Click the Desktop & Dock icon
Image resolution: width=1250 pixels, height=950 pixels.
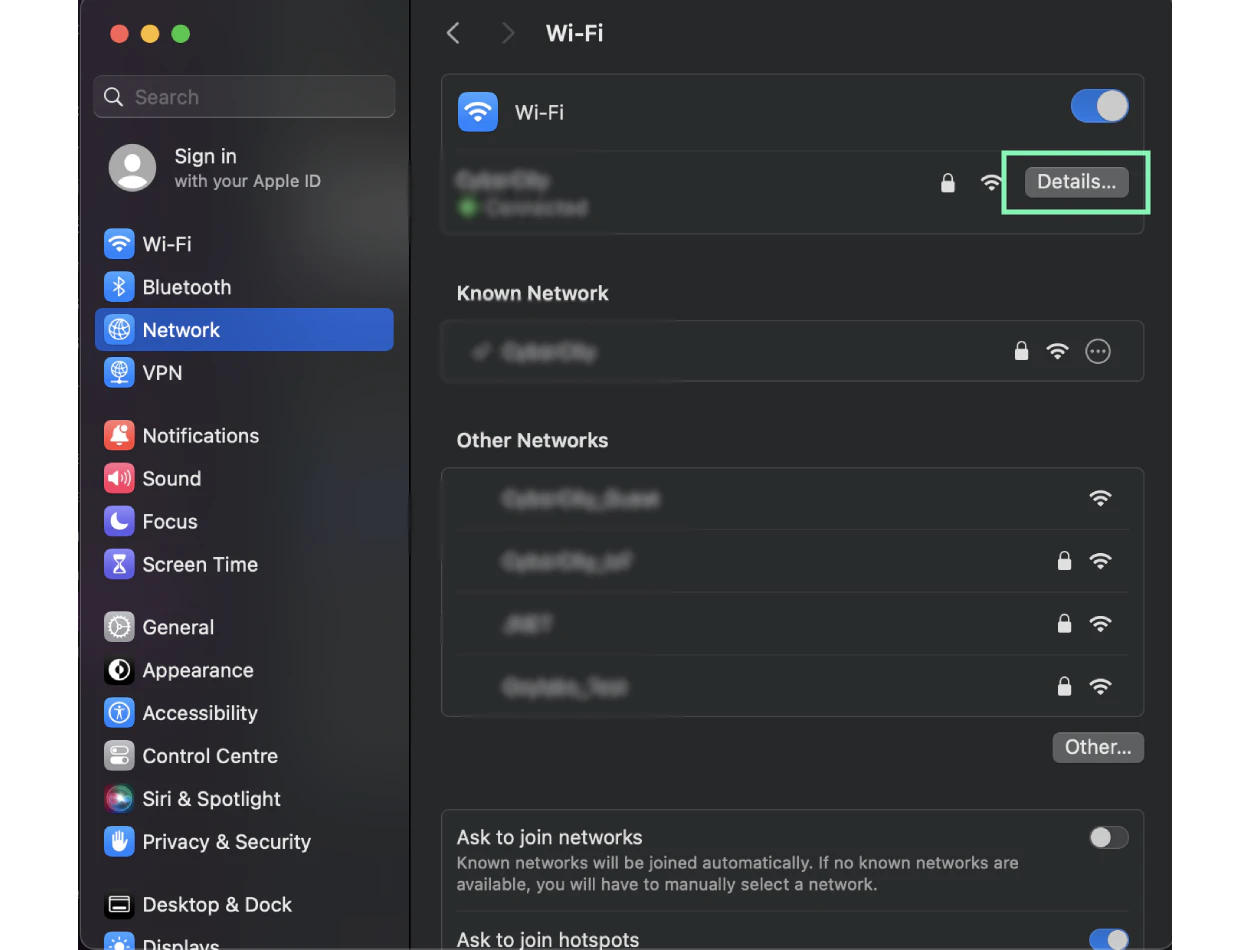119,905
